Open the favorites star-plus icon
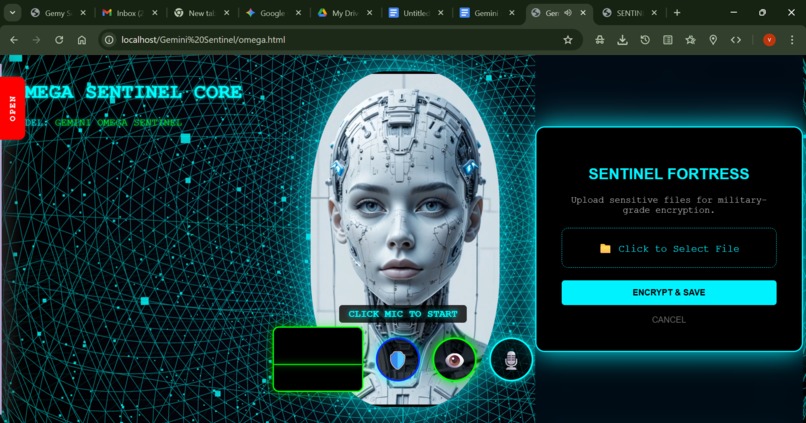This screenshot has height=423, width=806. click(x=690, y=40)
